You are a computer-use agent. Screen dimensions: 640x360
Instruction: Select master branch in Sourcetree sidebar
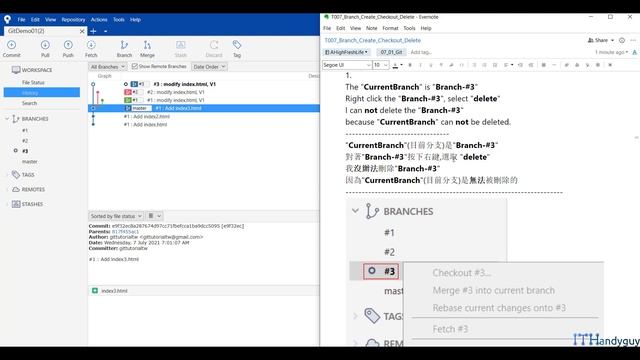(x=30, y=162)
